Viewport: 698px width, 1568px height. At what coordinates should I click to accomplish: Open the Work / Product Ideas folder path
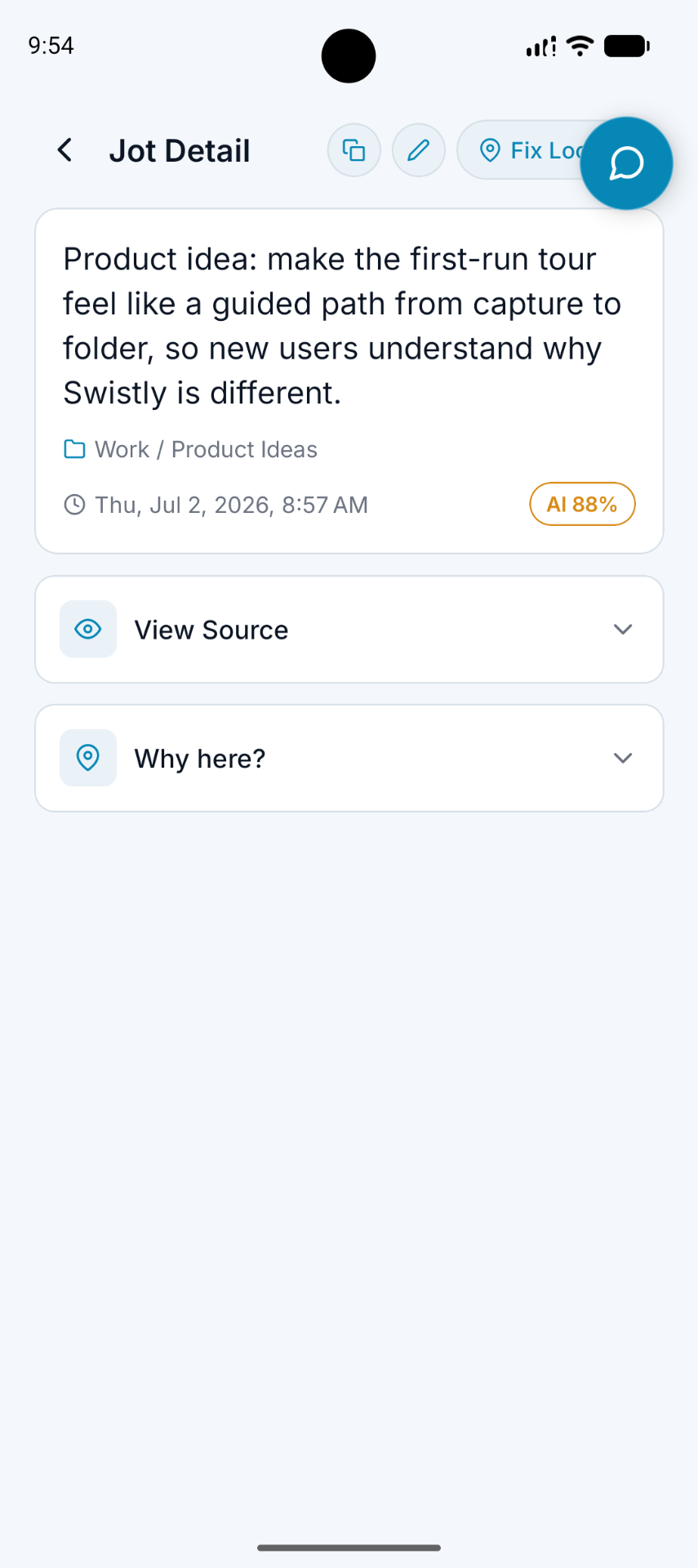point(206,449)
